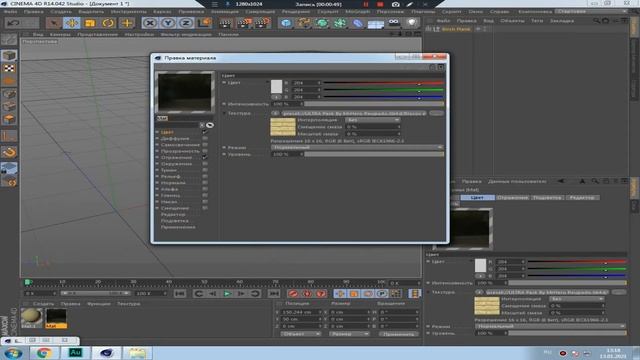Click the Применить button in coordinates manager

(x=398, y=334)
